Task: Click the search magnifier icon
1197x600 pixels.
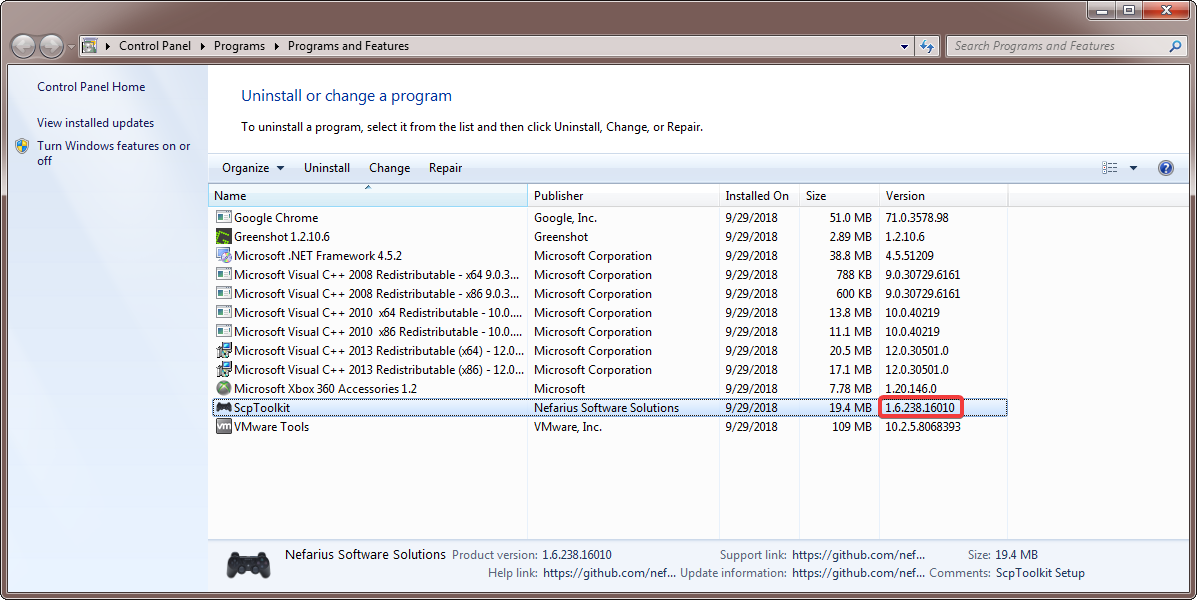Action: point(1175,47)
